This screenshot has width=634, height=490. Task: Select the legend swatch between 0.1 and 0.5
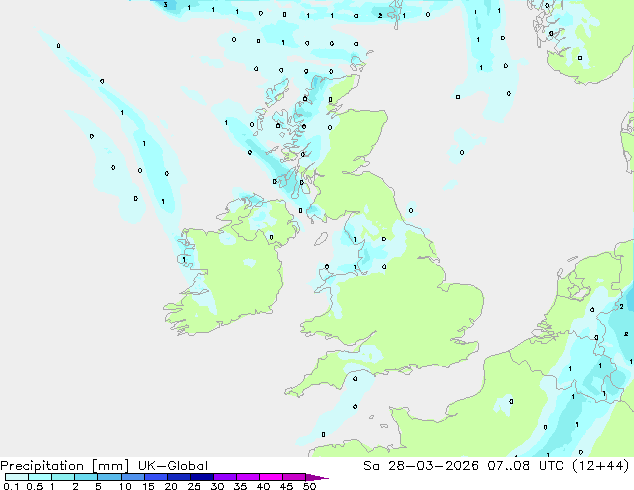click(17, 477)
